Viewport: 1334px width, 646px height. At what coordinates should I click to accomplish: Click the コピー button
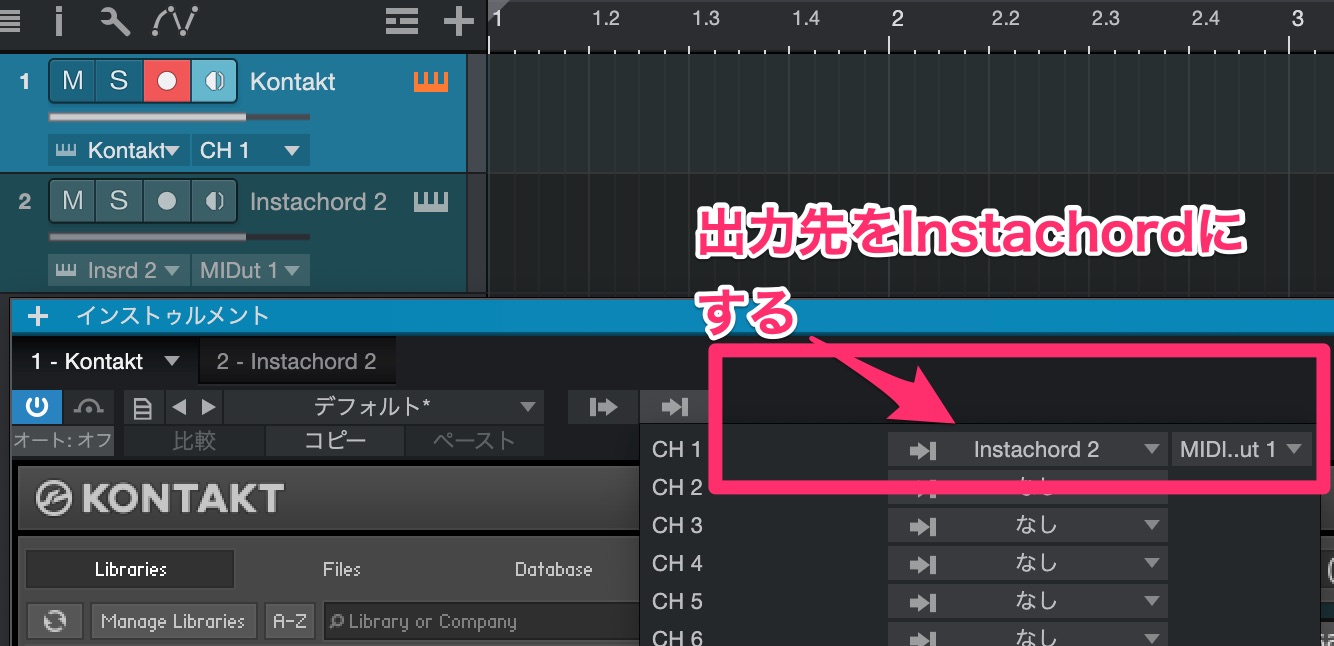(334, 441)
